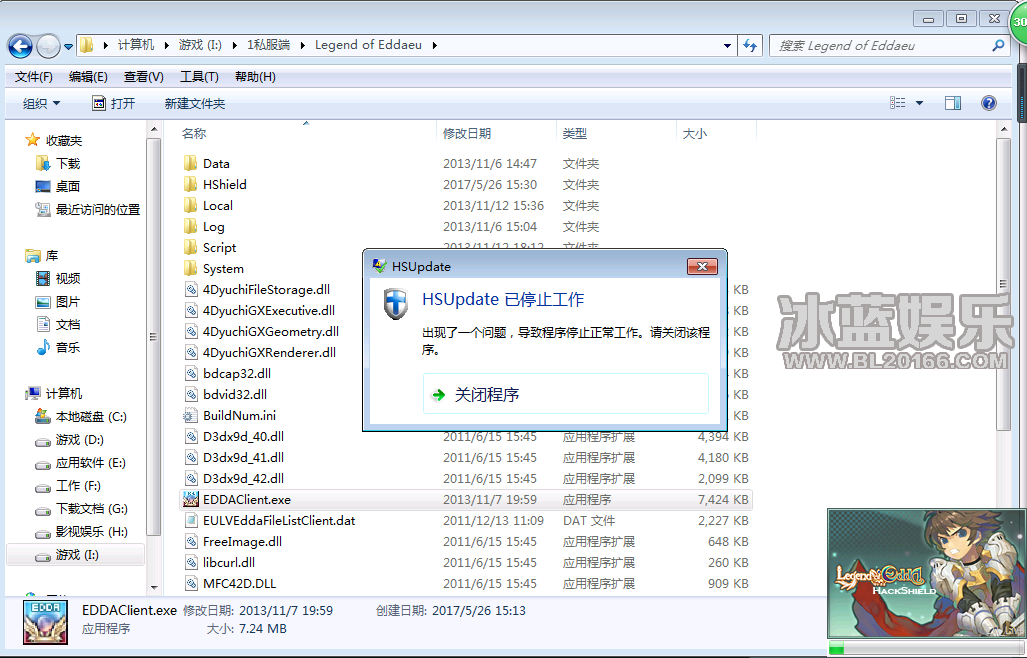Viewport: 1027px width, 658px height.
Task: Click the file list vertical scrollbar
Action: [x=1003, y=283]
